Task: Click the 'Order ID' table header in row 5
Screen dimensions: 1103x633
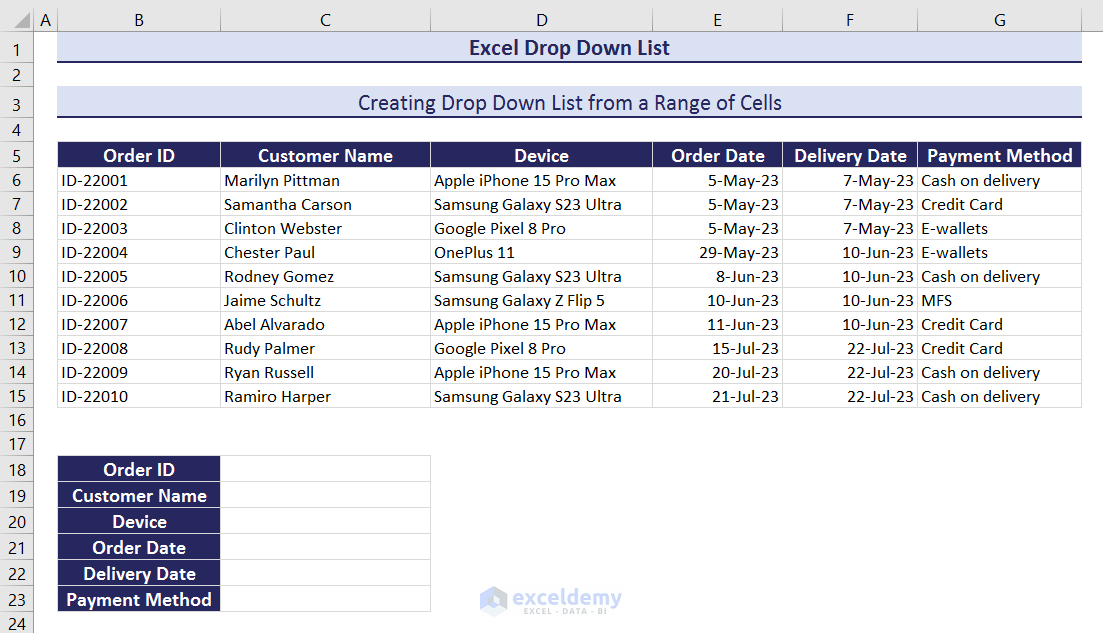Action: coord(139,155)
